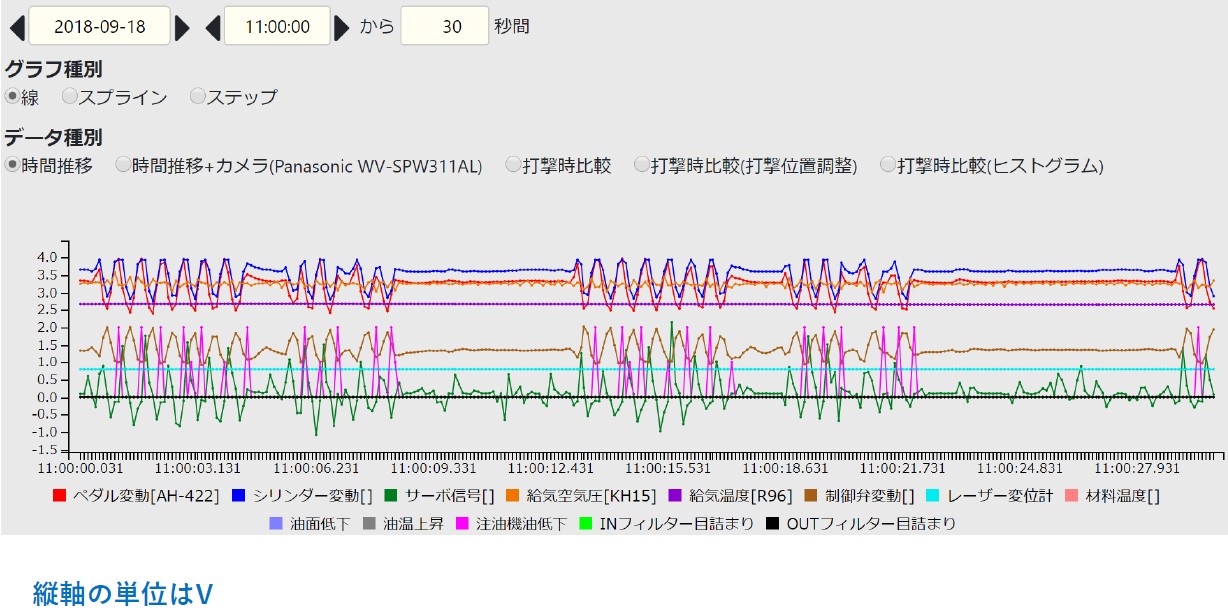1228x611 pixels.
Task: Click the シリンダー変動[] legend label
Action: (x=312, y=495)
